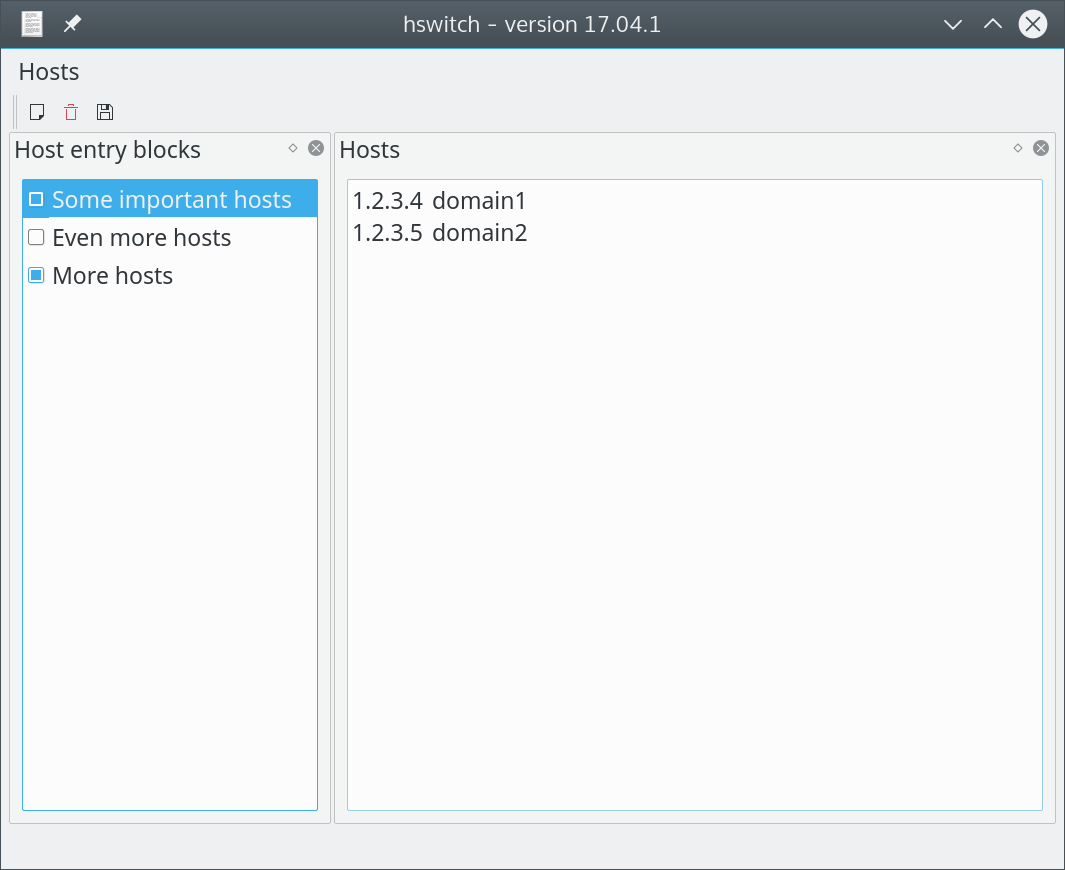Select the 'More hosts' block
Screen dimensions: 1065x870
(x=112, y=275)
